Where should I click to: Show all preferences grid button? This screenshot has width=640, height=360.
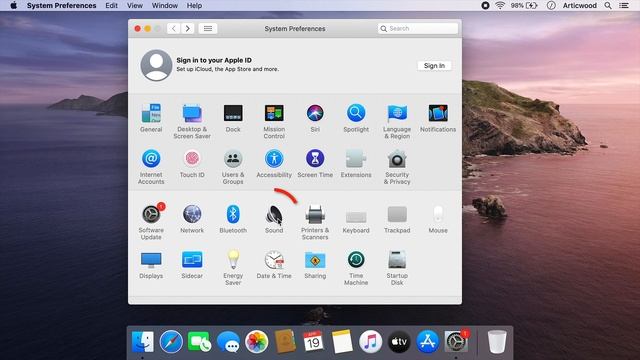click(x=208, y=29)
